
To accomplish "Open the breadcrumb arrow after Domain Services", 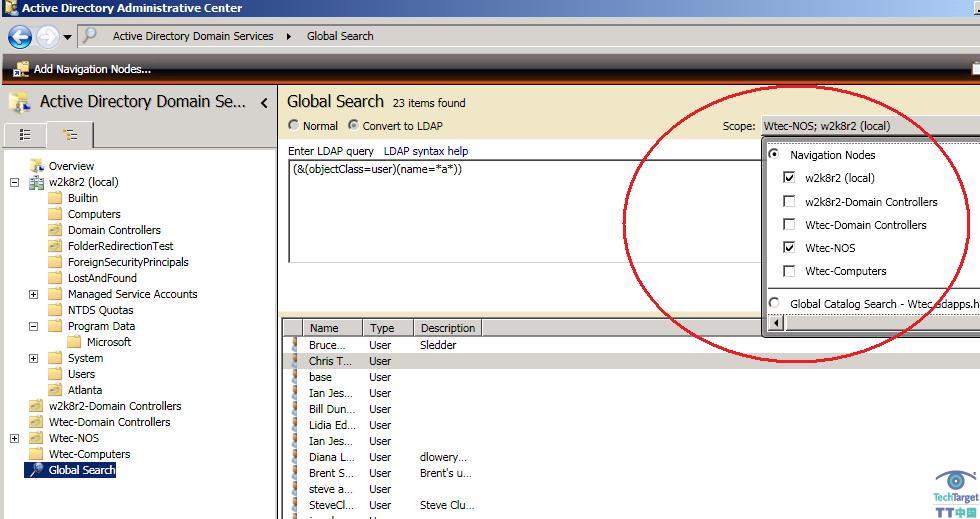I will pos(289,36).
